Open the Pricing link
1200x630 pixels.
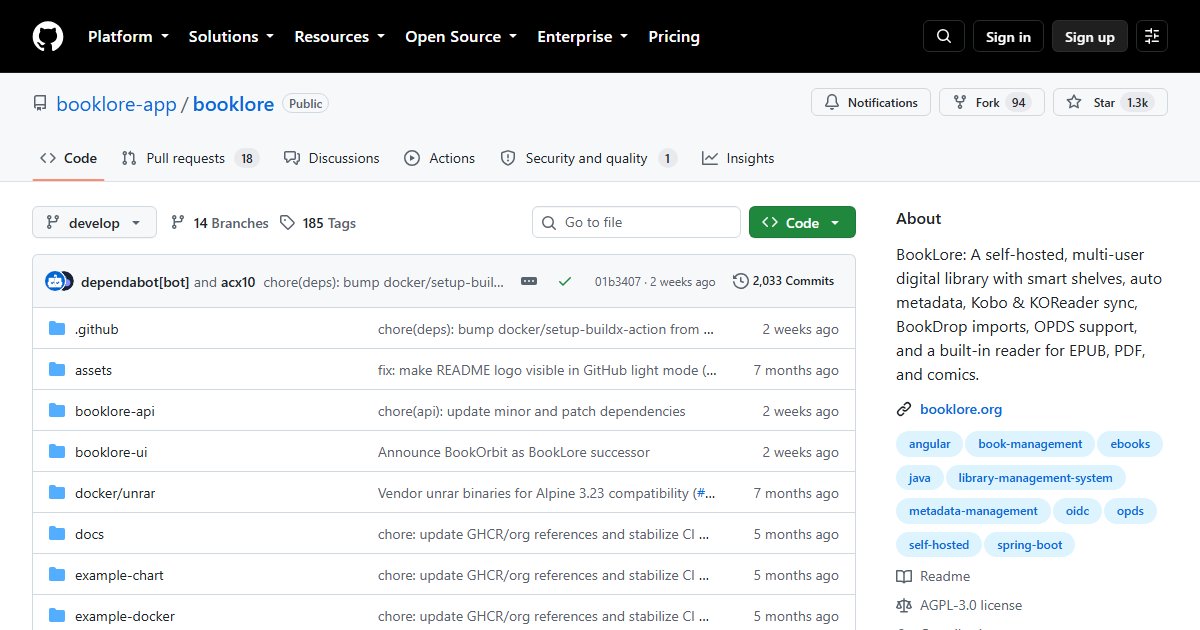[x=674, y=37]
